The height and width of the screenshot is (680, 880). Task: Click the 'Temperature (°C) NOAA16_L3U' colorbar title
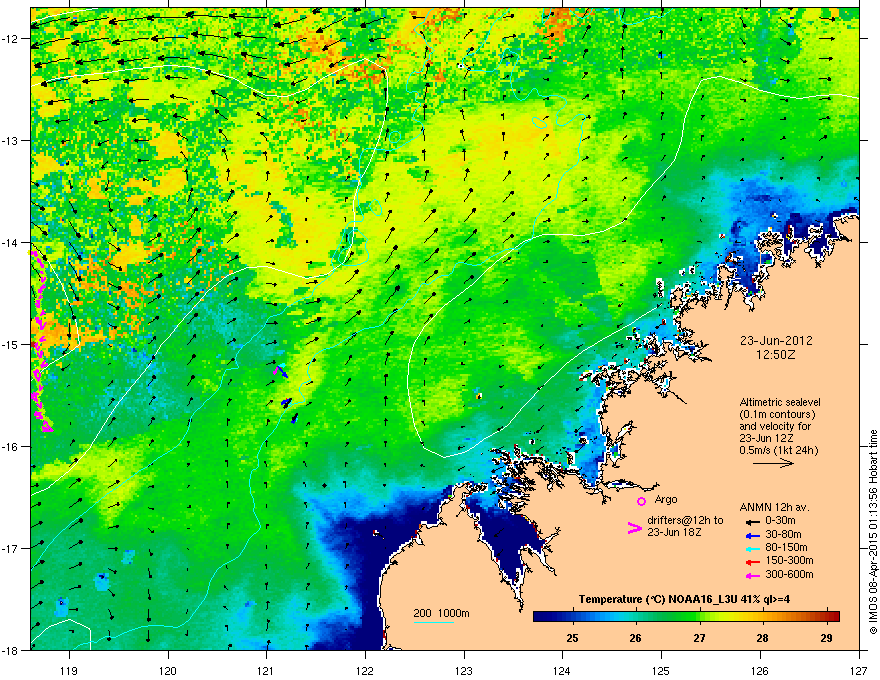coord(658,600)
